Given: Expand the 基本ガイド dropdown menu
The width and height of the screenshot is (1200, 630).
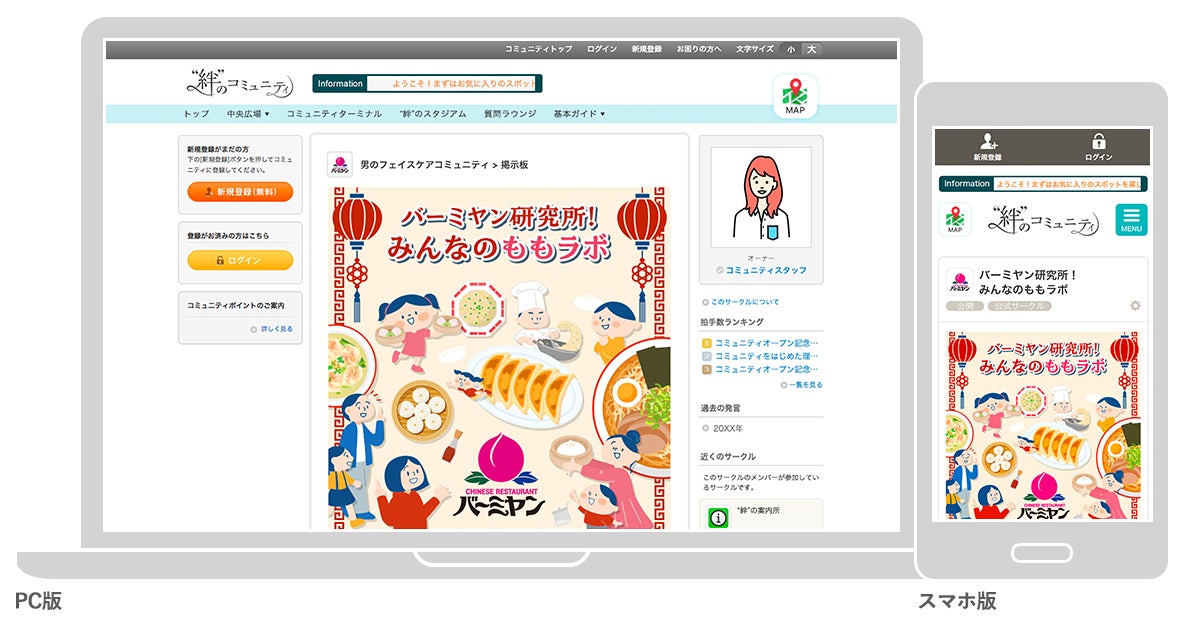Looking at the screenshot, I should pyautogui.click(x=579, y=114).
